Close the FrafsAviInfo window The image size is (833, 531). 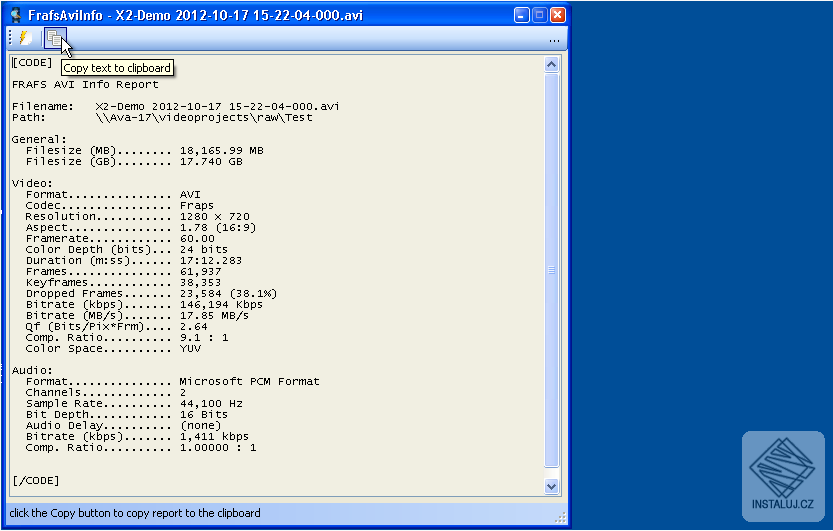coord(557,15)
